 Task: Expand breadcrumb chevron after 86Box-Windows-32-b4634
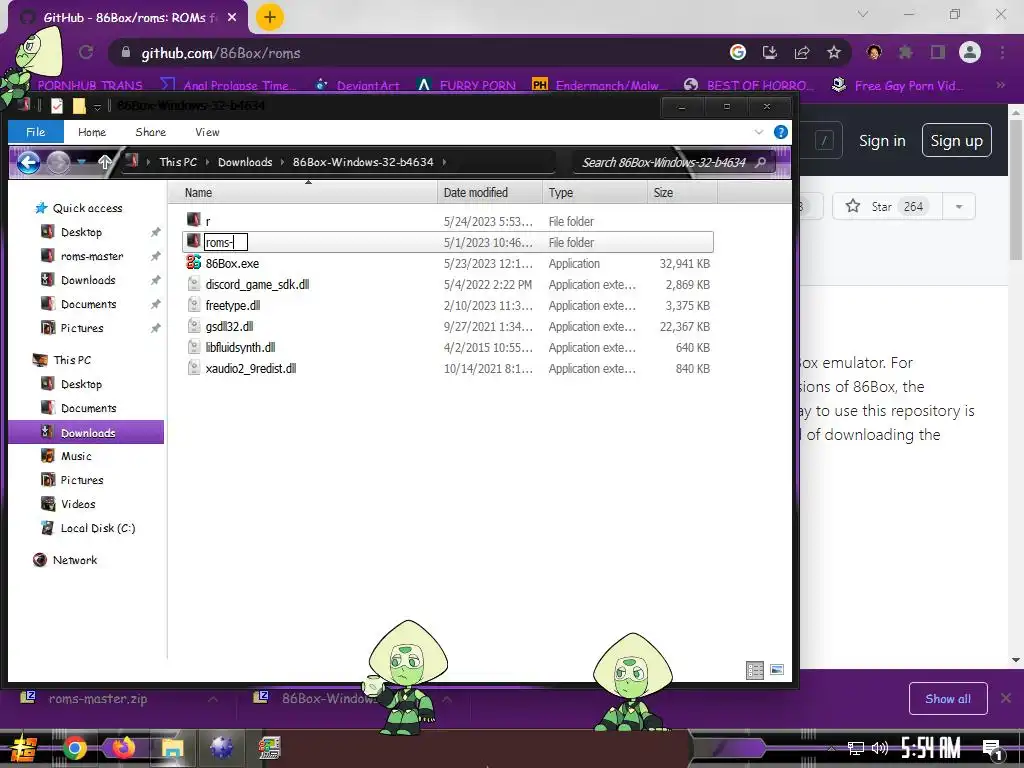(444, 162)
